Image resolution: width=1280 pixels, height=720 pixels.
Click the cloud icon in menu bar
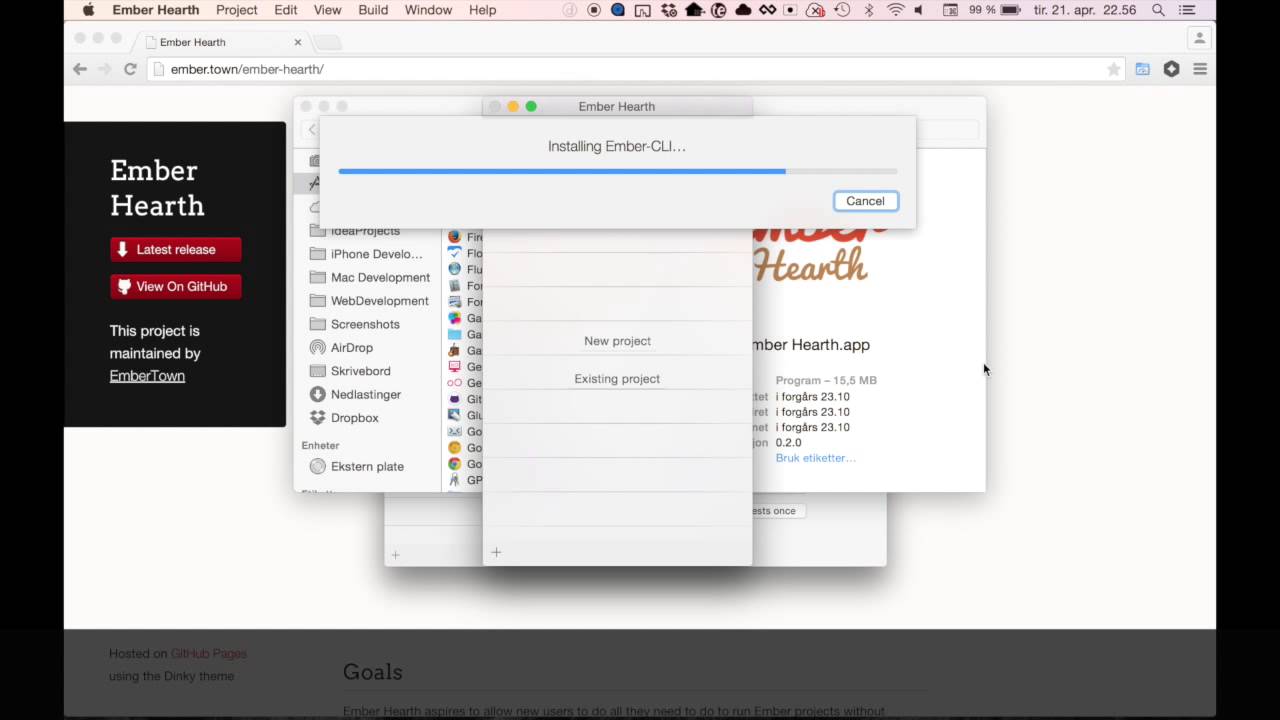pos(743,10)
